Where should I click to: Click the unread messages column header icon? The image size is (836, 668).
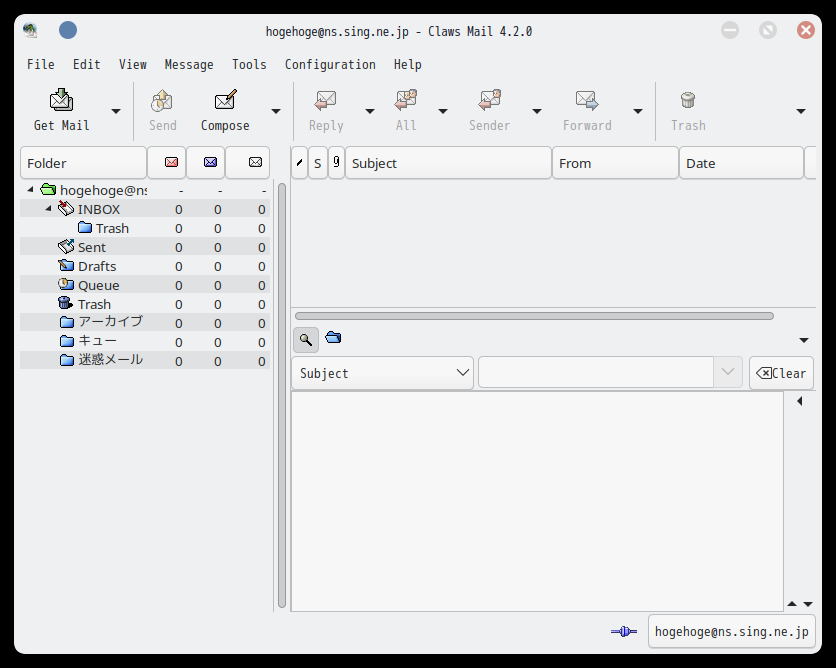pyautogui.click(x=211, y=162)
